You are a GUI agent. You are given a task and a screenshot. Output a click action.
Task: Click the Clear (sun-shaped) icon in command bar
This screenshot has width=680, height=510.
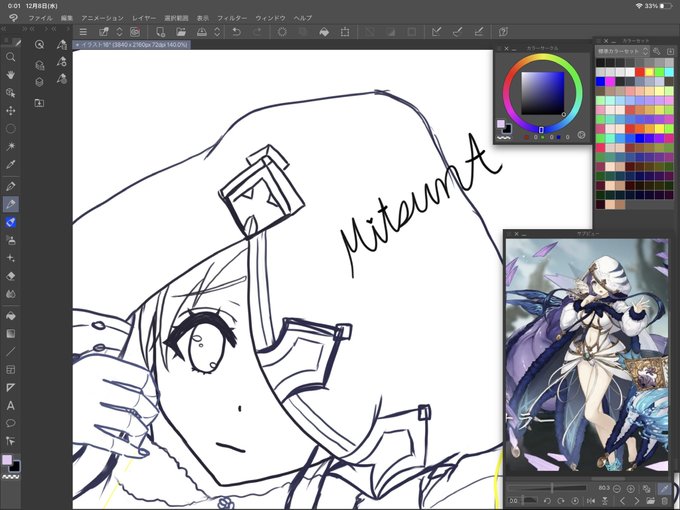pyautogui.click(x=282, y=32)
